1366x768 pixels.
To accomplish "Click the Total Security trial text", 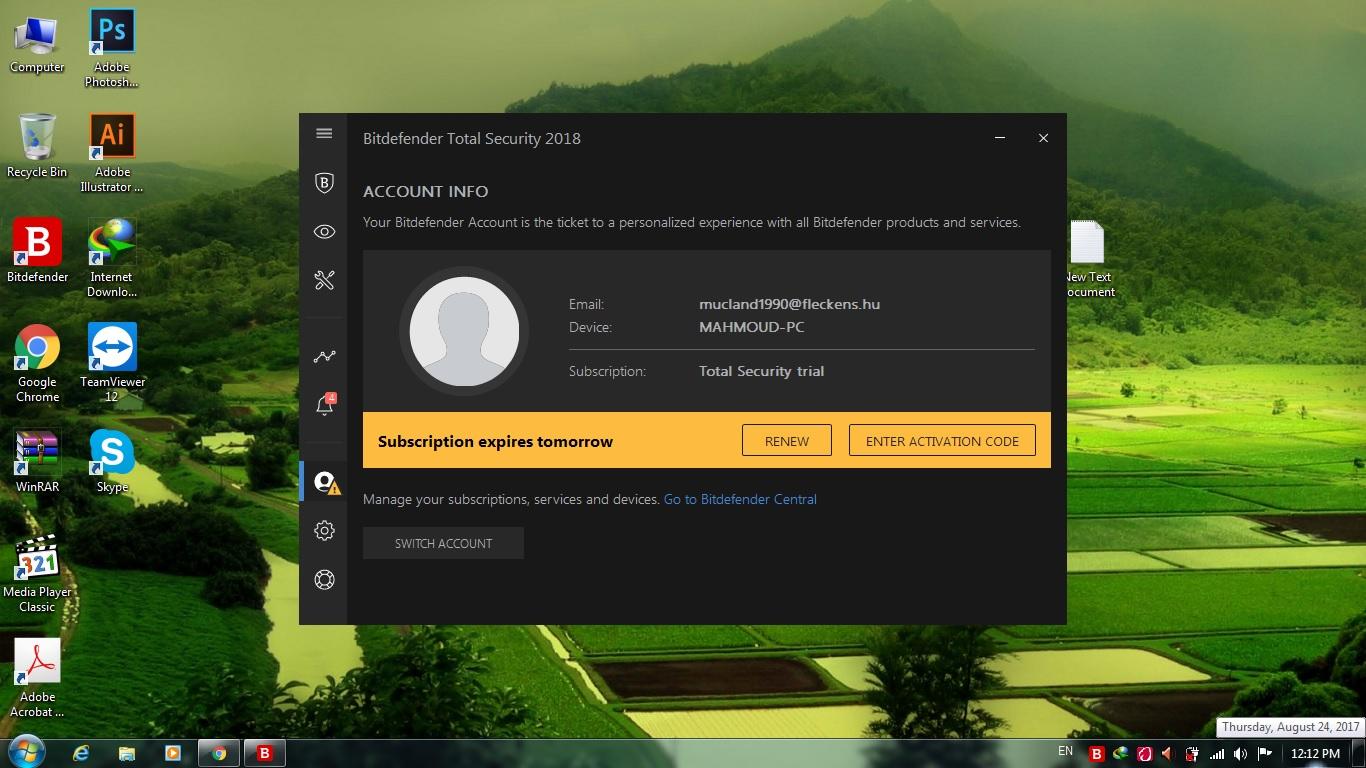I will coord(761,371).
